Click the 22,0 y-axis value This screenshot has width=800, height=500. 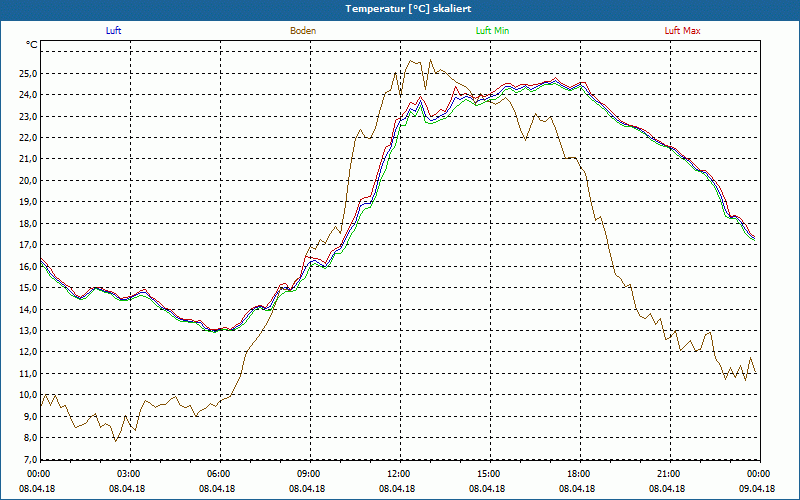29,138
